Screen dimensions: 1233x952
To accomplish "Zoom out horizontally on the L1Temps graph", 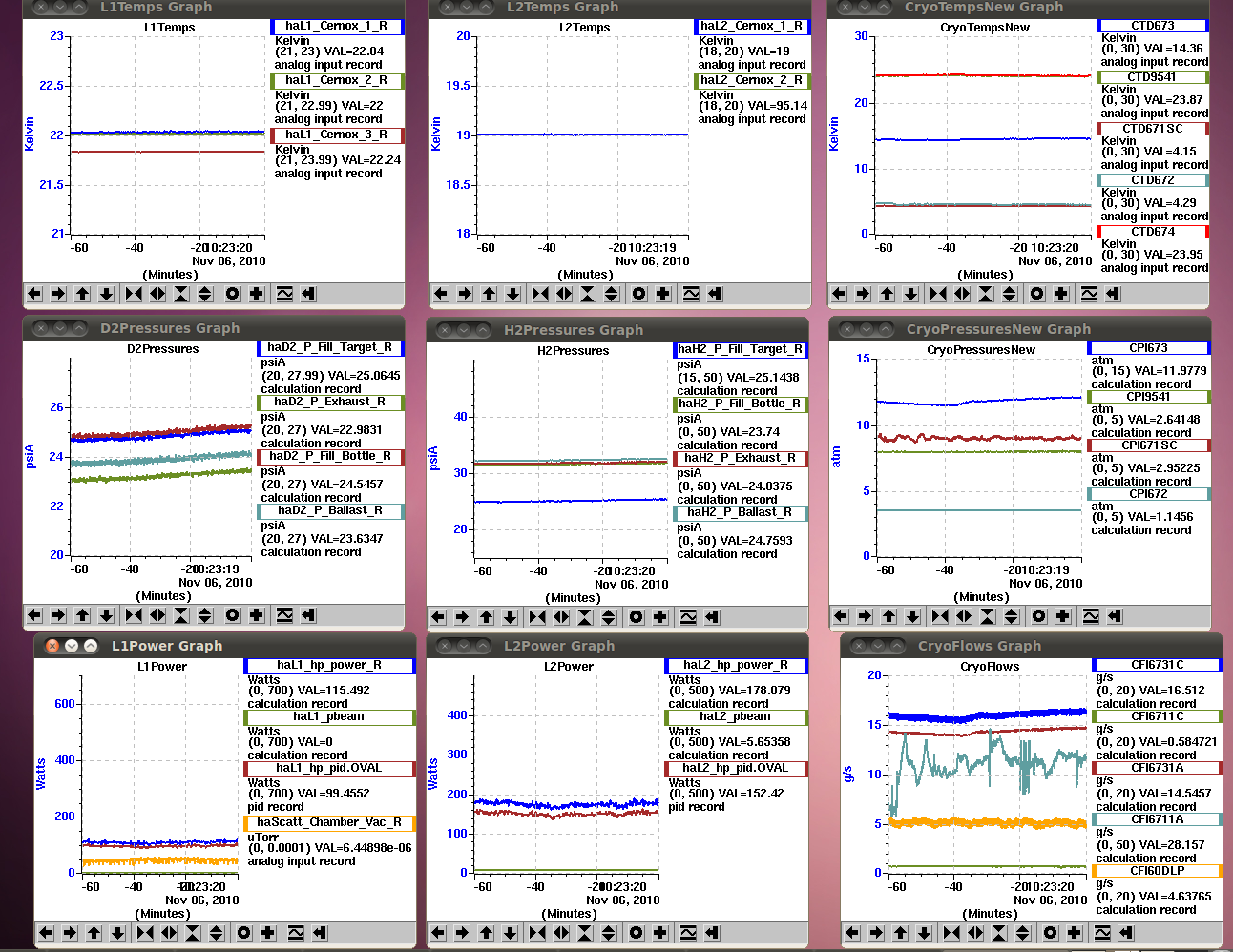I will point(157,294).
